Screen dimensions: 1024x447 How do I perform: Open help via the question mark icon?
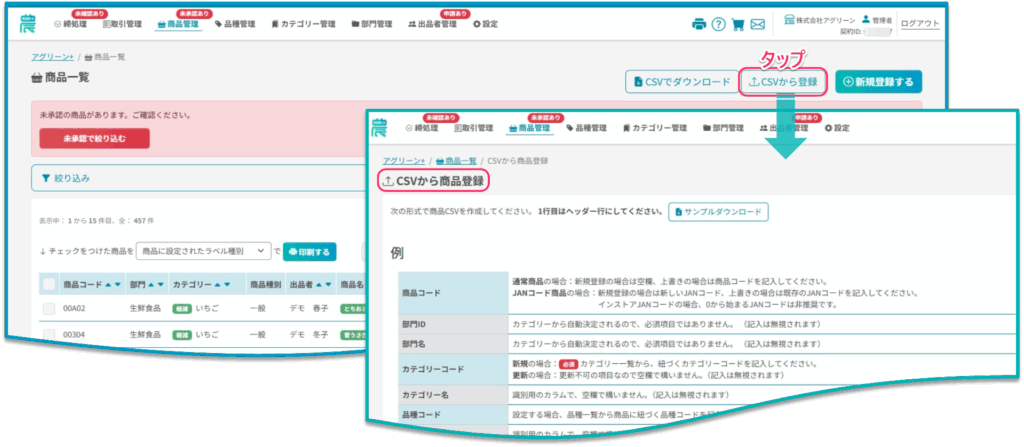click(x=718, y=24)
